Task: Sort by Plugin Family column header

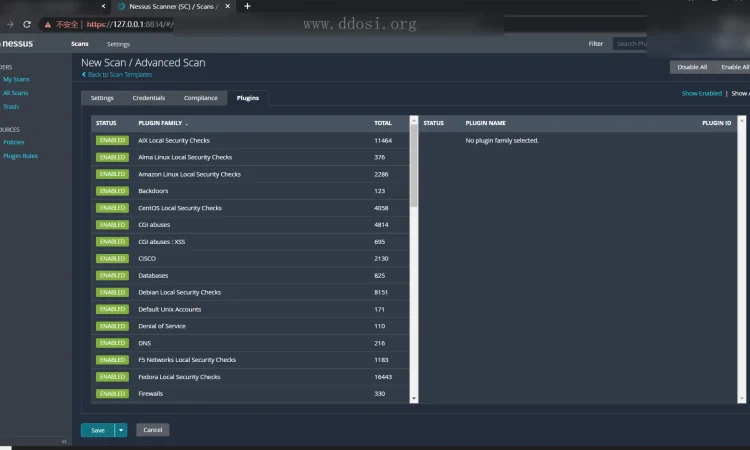Action: coord(163,123)
